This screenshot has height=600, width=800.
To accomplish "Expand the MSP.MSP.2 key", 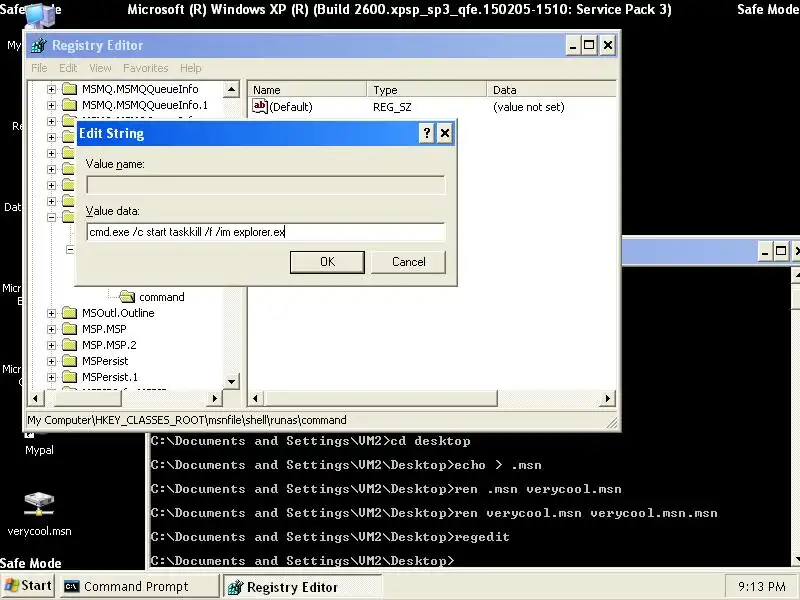I will 51,345.
